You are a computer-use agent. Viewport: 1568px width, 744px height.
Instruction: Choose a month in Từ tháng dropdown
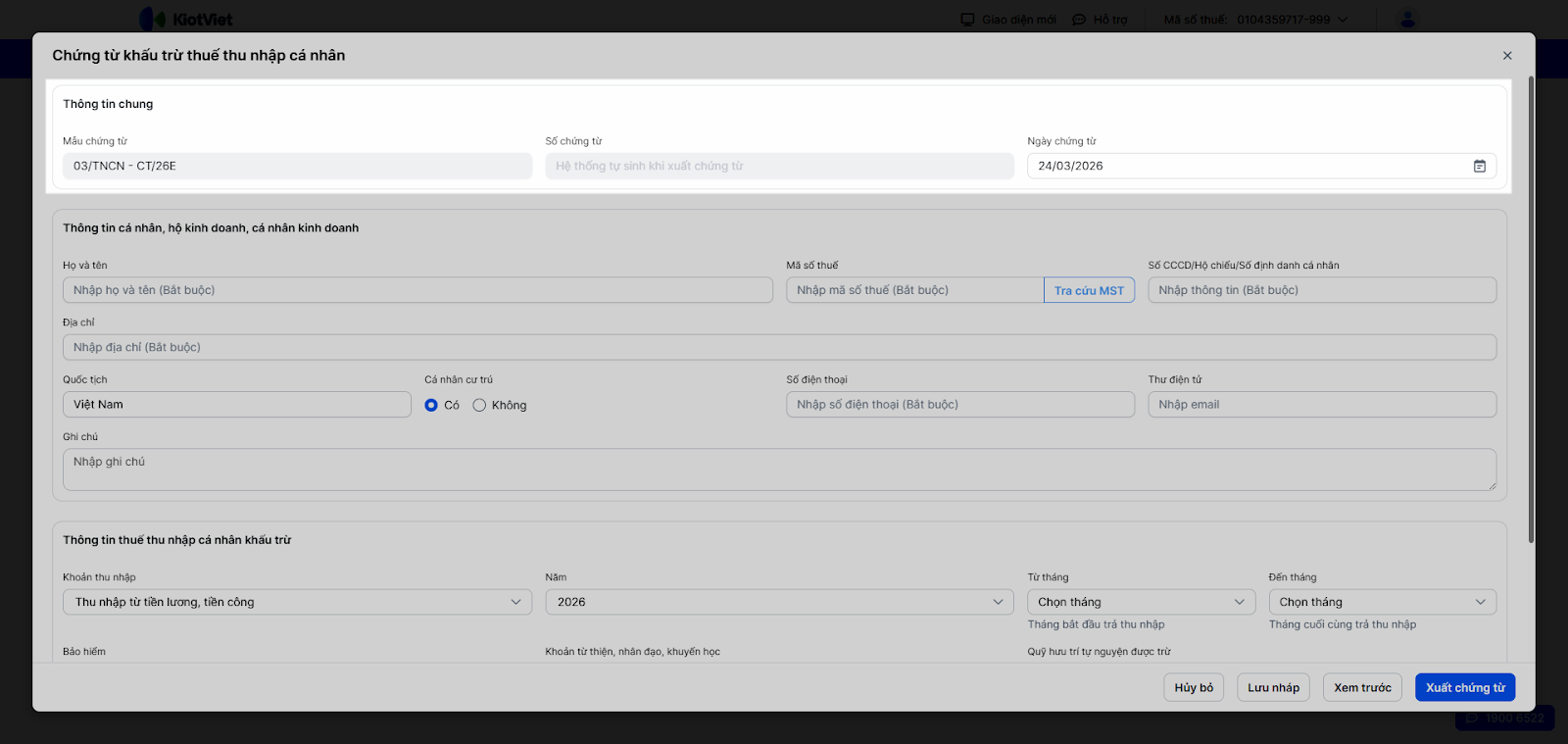coord(1141,602)
